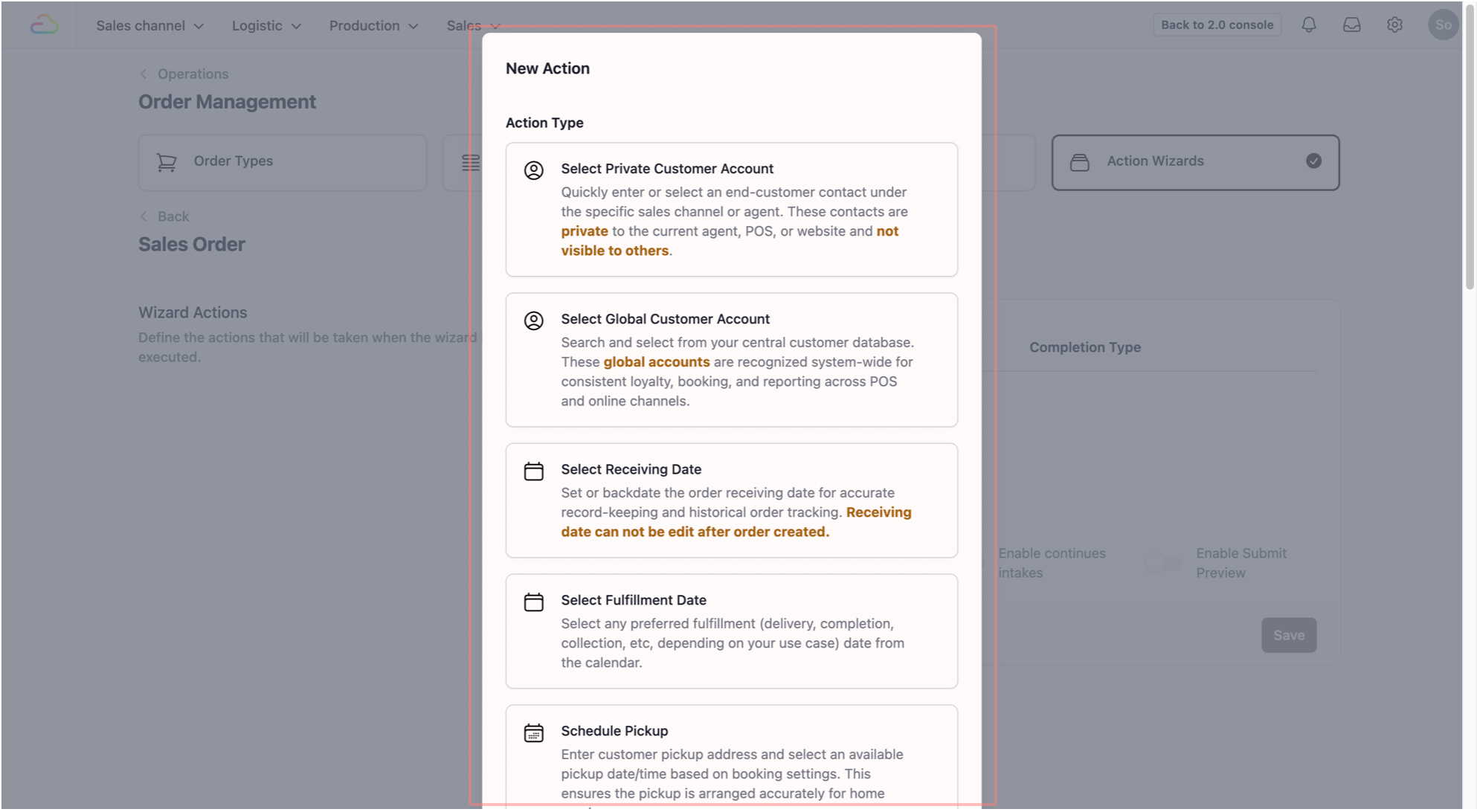1477x812 pixels.
Task: Open the notifications bell icon
Action: point(1309,25)
